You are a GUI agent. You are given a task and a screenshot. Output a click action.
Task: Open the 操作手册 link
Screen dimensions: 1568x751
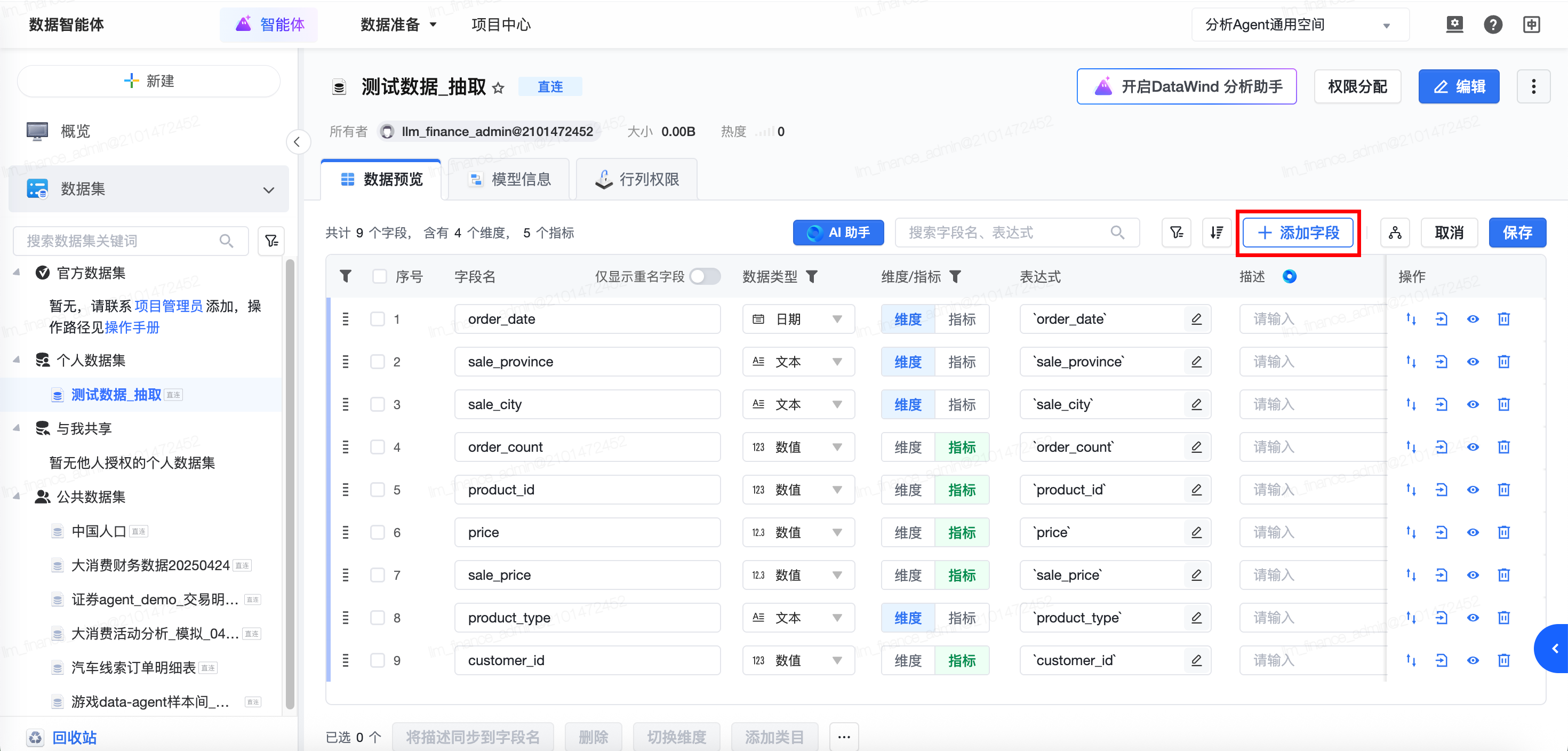coord(132,328)
